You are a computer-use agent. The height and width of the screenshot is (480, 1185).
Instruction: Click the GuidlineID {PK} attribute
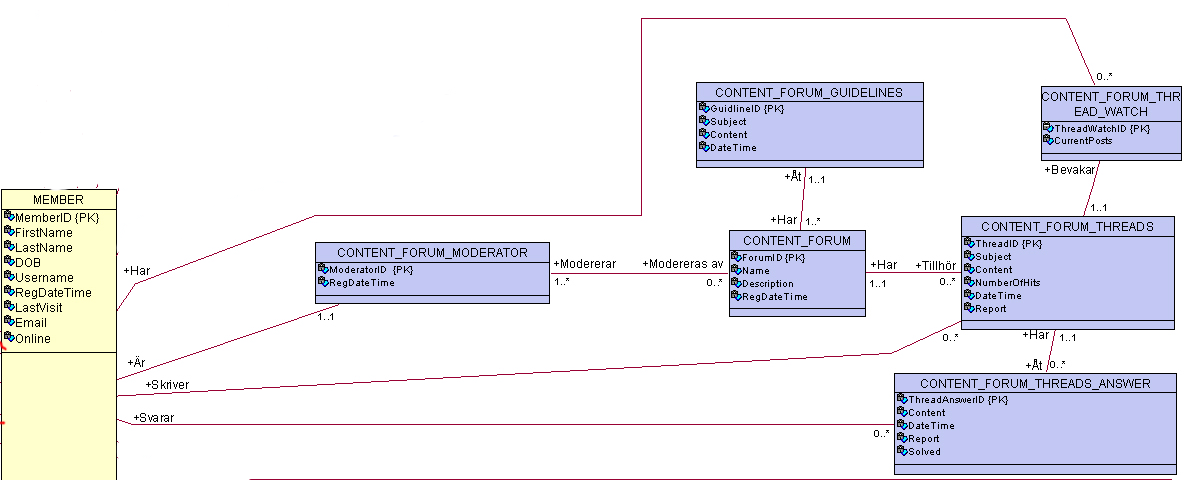747,109
